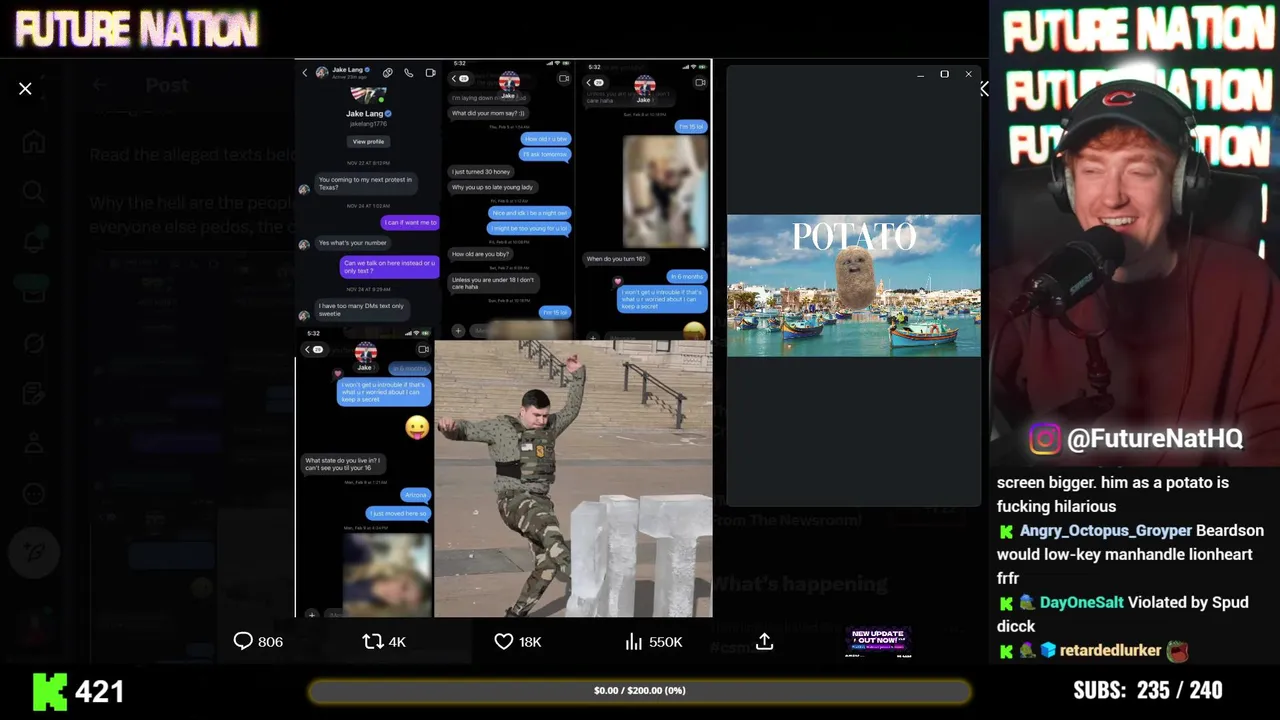View analytics via the 550K bar chart icon

coord(633,641)
